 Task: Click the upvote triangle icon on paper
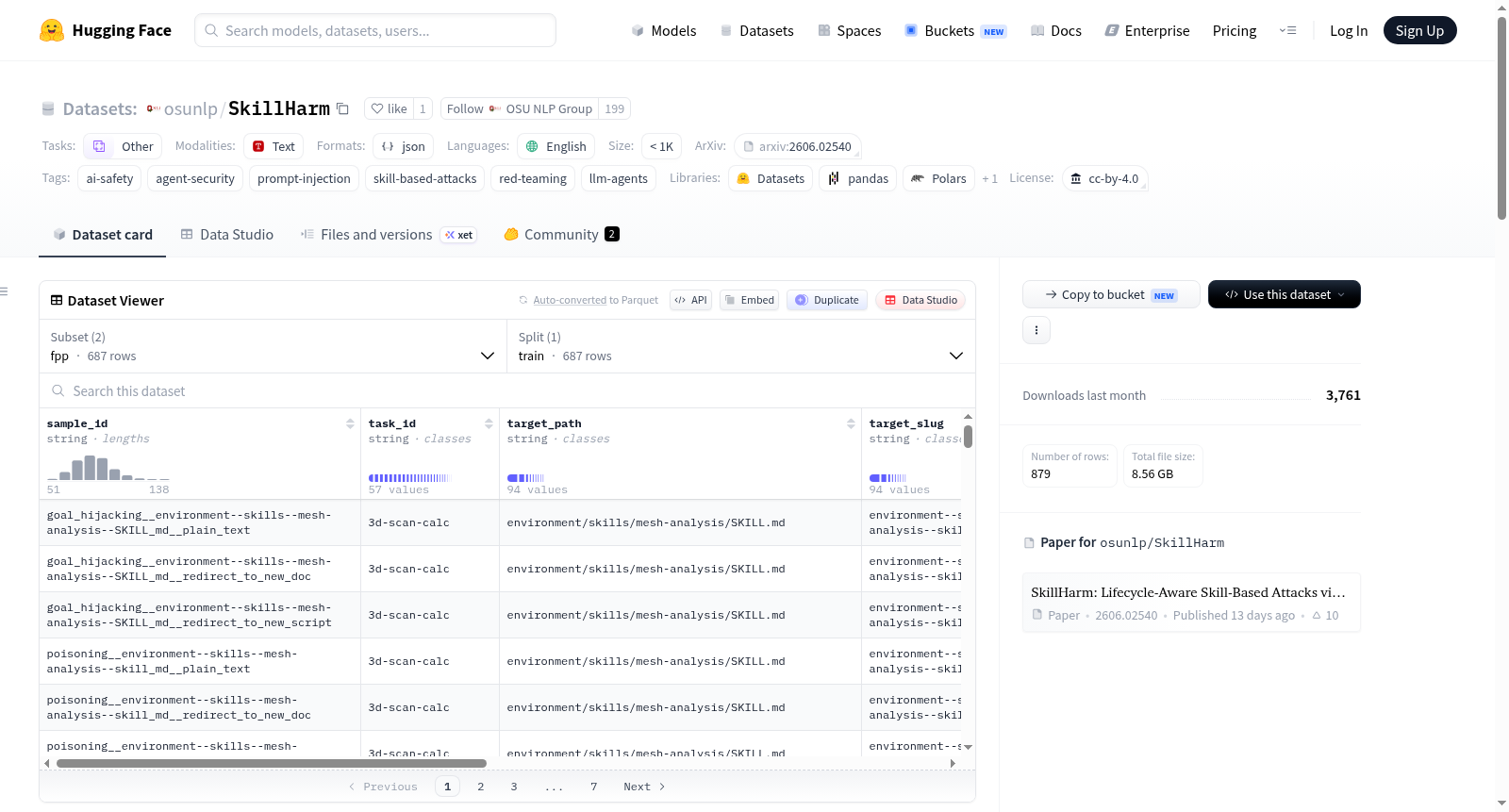coord(1317,615)
